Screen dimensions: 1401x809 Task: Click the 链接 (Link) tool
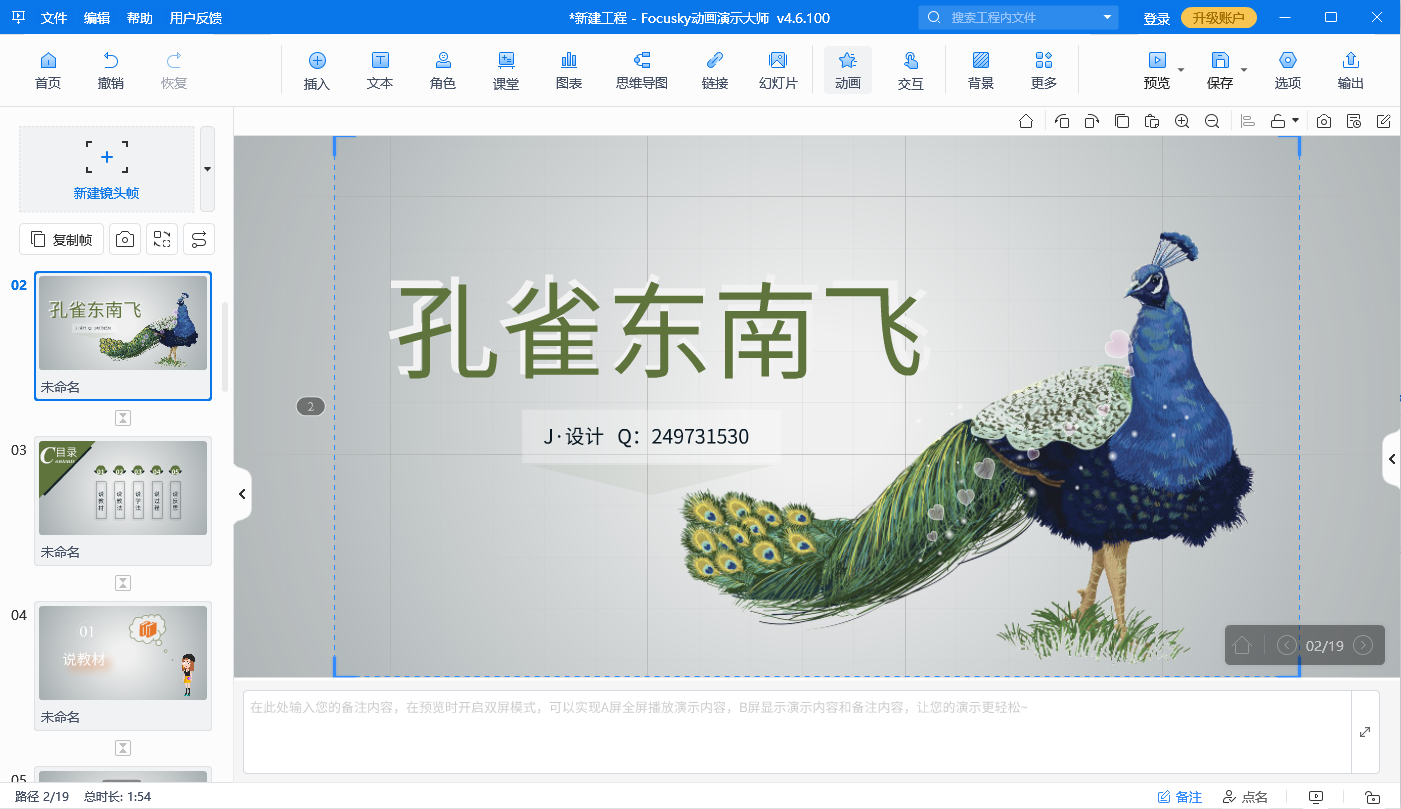(x=715, y=71)
